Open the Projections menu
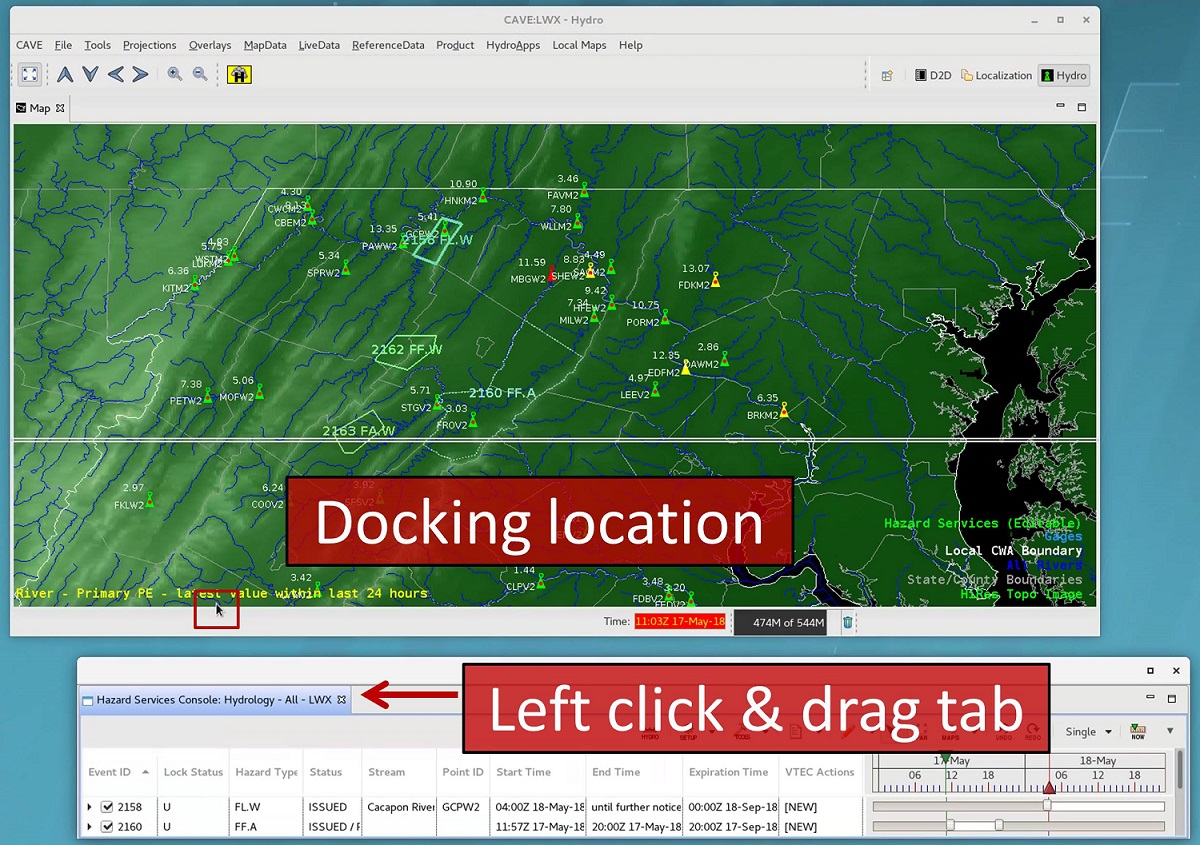 pos(149,45)
